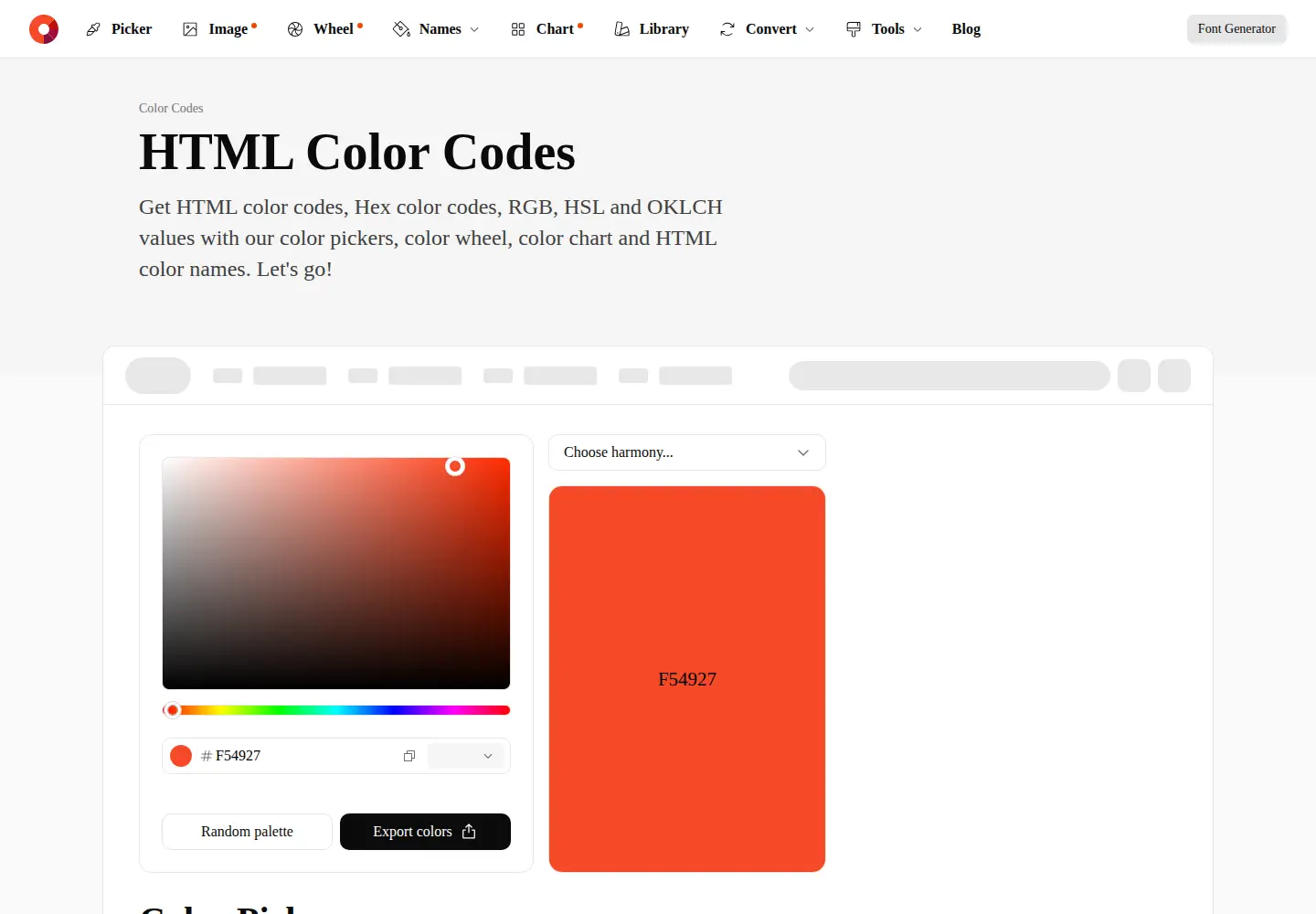This screenshot has width=1316, height=914.
Task: Click the Random palette button
Action: (247, 832)
